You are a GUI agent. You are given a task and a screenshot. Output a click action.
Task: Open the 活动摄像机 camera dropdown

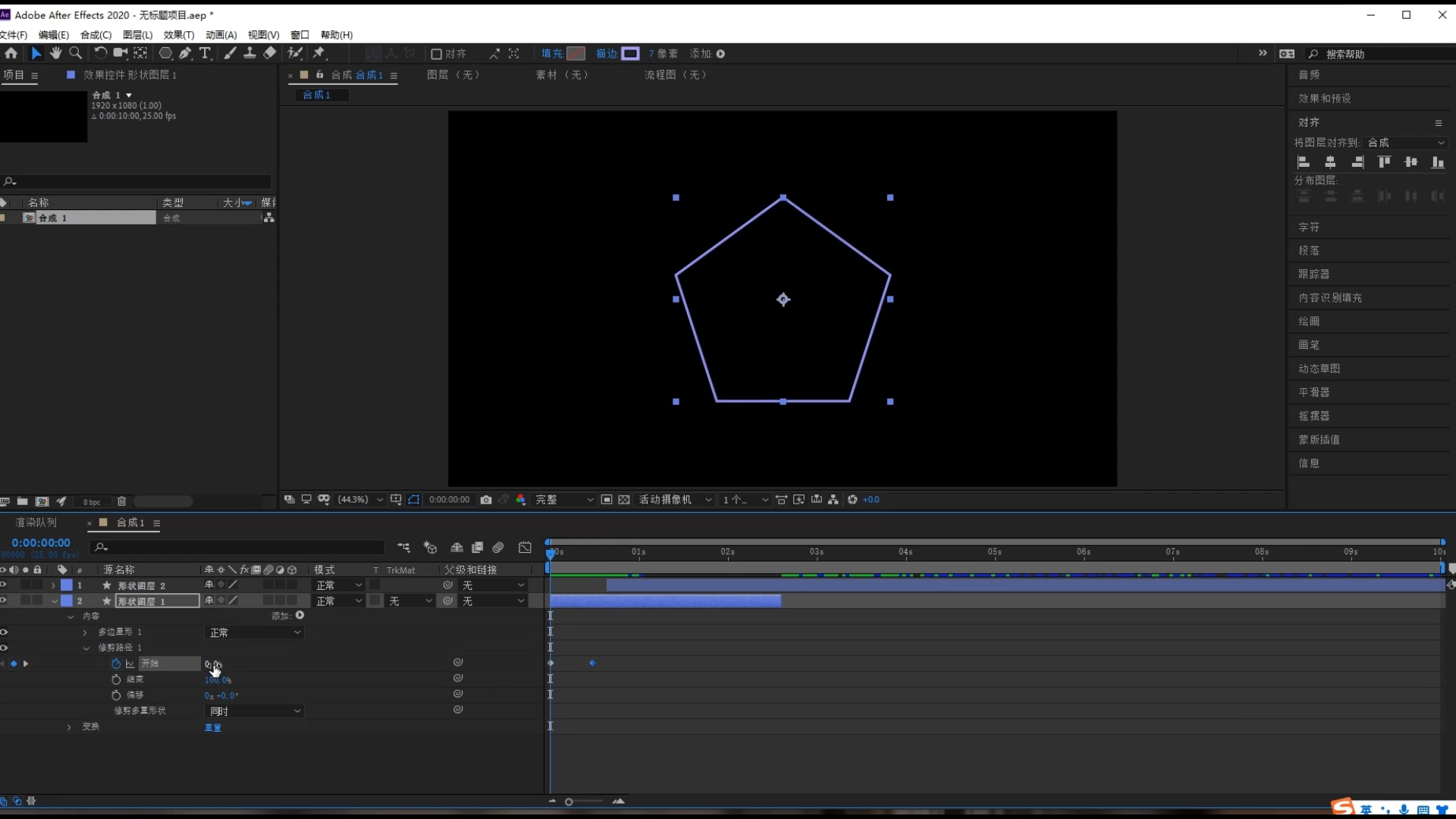(x=675, y=500)
